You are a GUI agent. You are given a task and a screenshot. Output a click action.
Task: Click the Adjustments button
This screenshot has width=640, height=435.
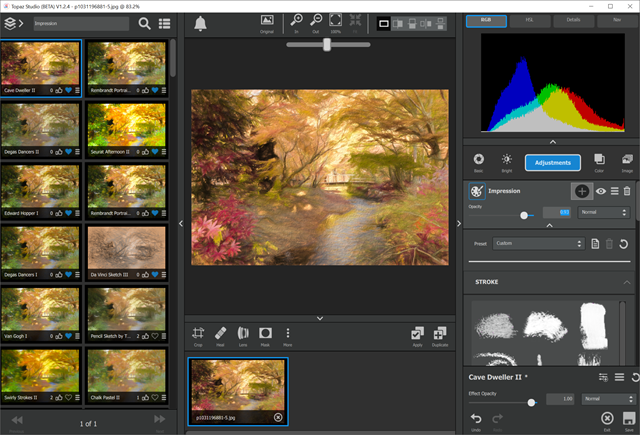coord(553,163)
